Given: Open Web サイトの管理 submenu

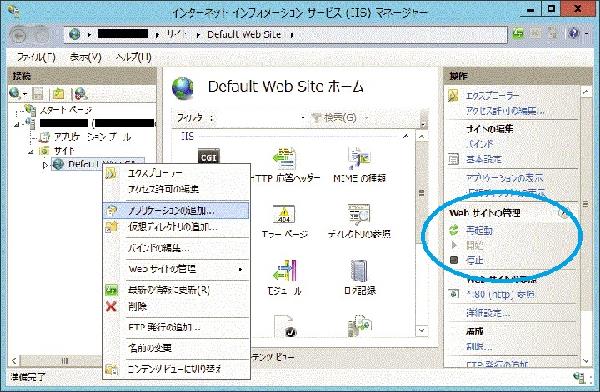Looking at the screenshot, I should [176, 269].
